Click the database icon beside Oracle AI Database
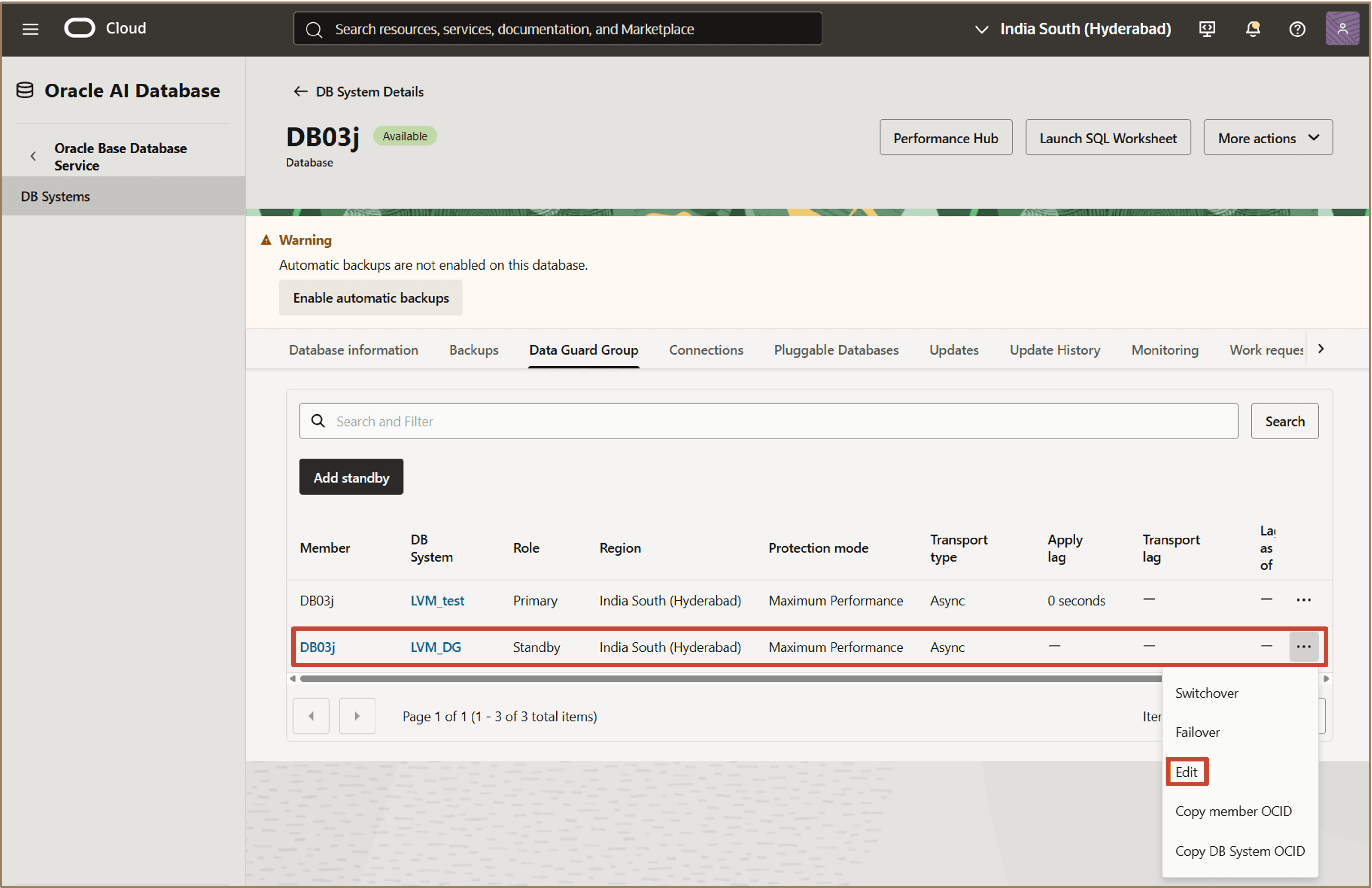The width and height of the screenshot is (1372, 888). [x=25, y=89]
